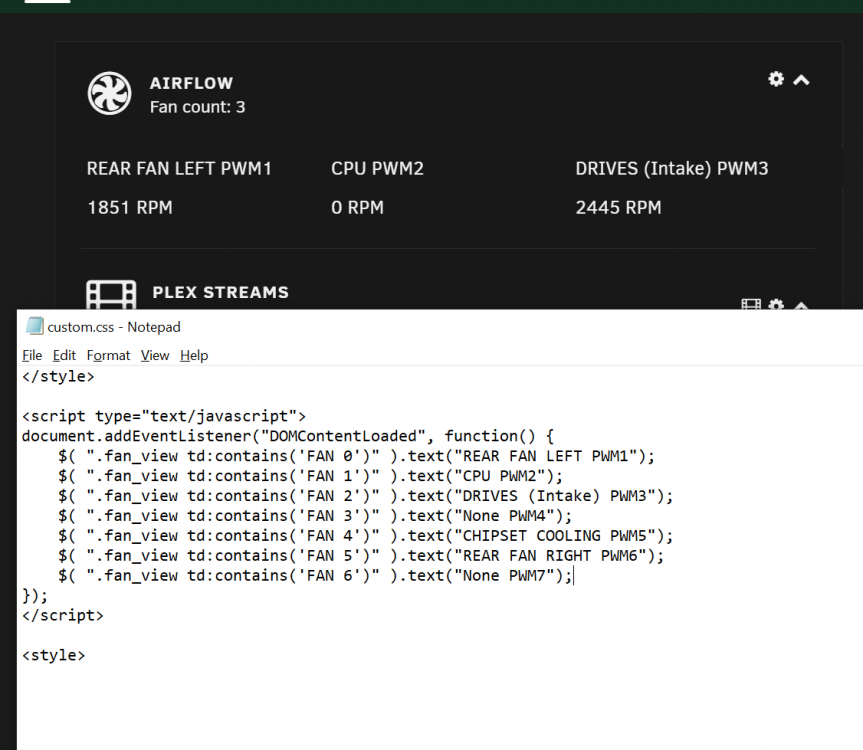Place cursor on the script type="text/javascript" line
The width and height of the screenshot is (863, 750).
[x=164, y=416]
